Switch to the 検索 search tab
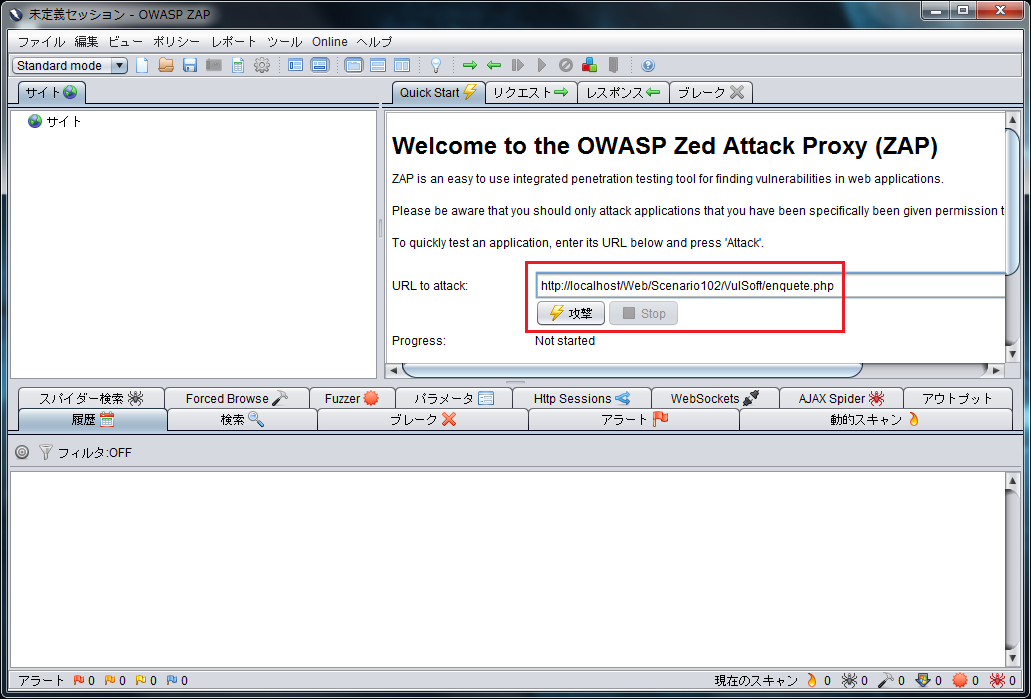 (242, 420)
